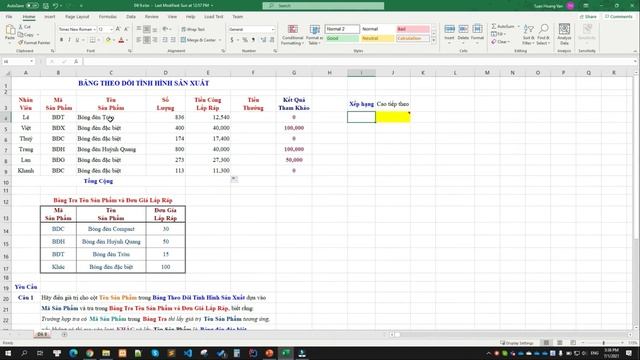640x360 pixels.
Task: Open Sort & Filter menu
Action: [528, 35]
